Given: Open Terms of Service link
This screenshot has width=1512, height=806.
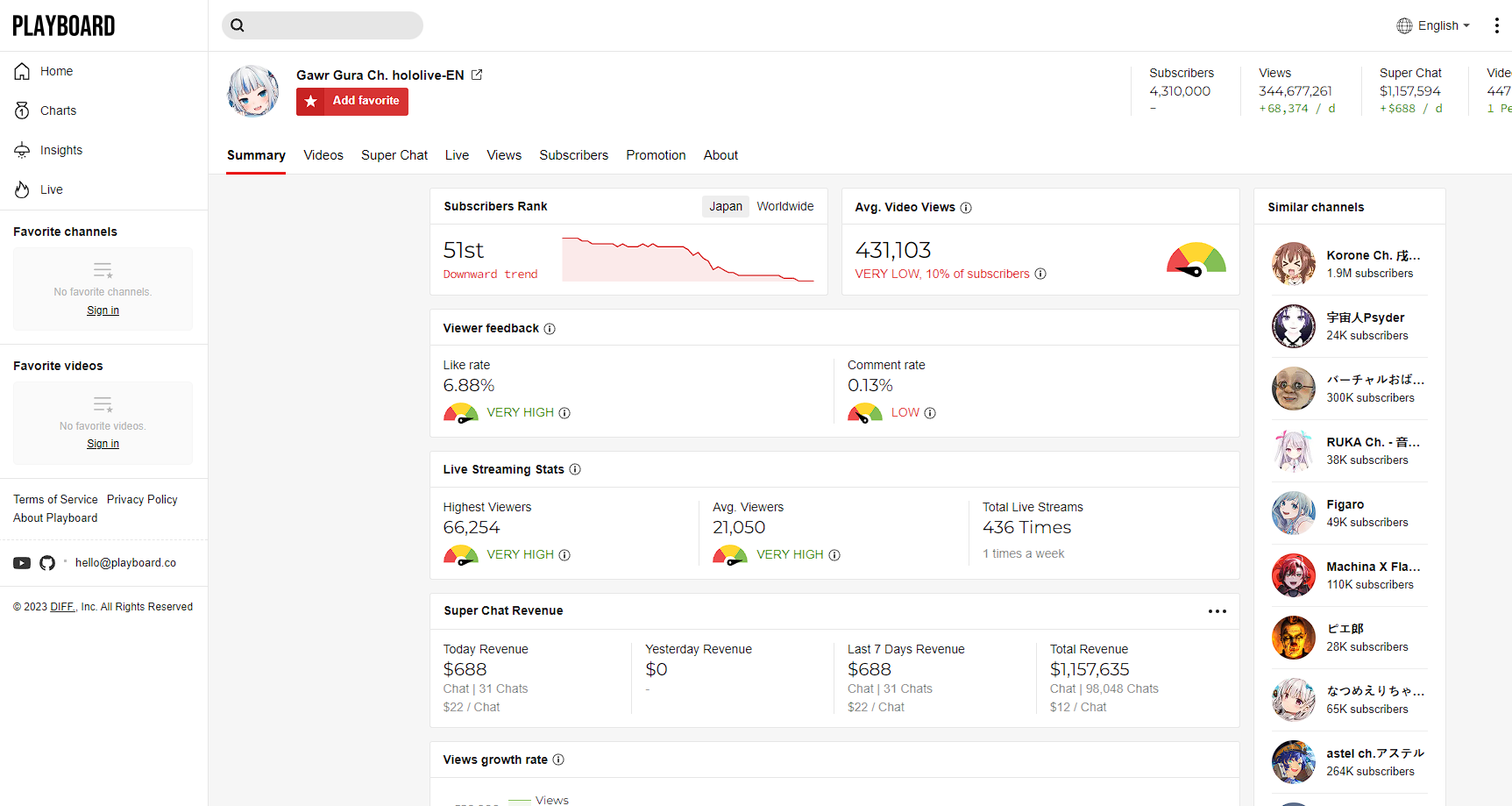Looking at the screenshot, I should (55, 499).
